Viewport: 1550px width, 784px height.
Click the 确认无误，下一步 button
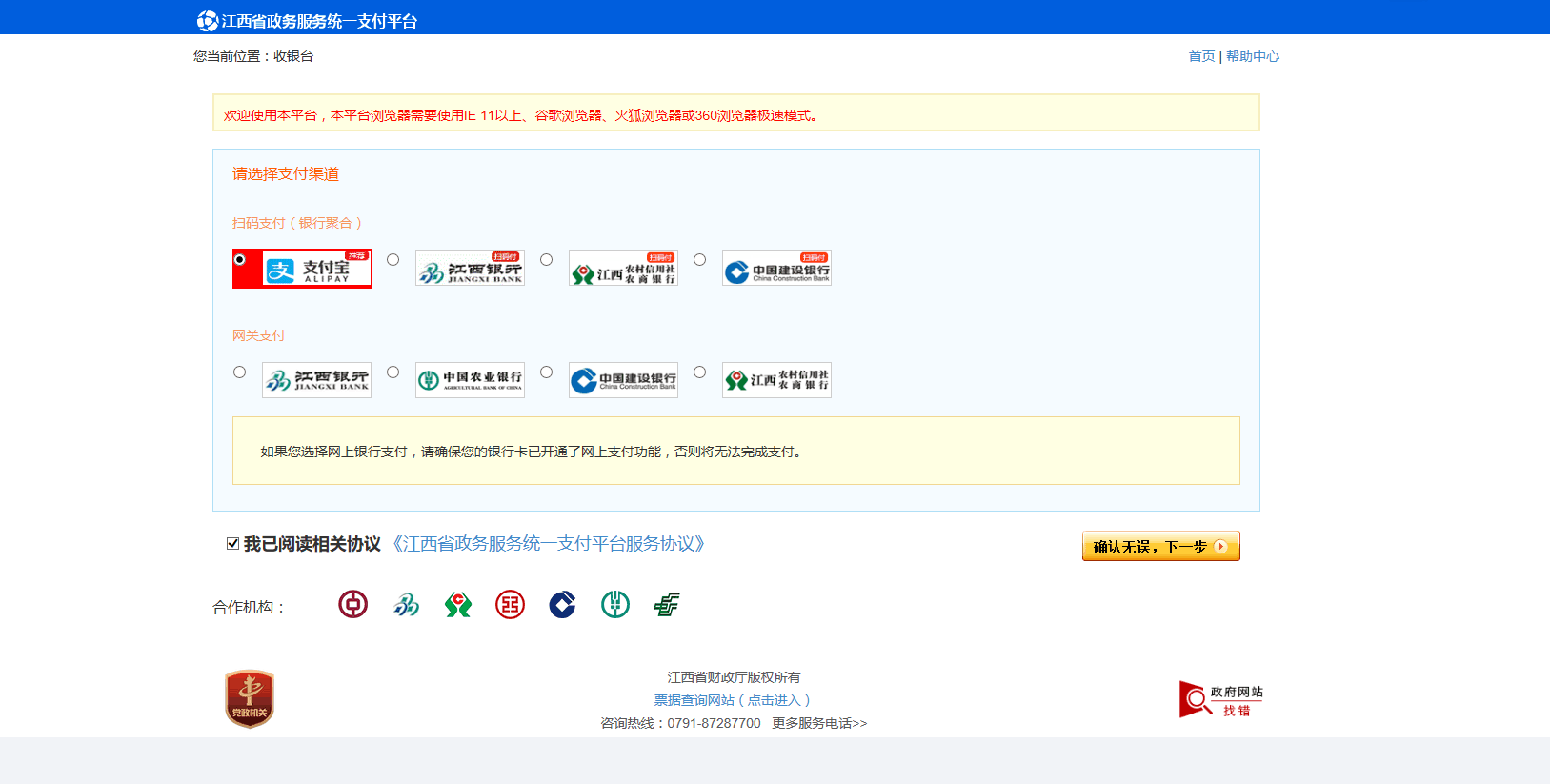[x=1160, y=546]
